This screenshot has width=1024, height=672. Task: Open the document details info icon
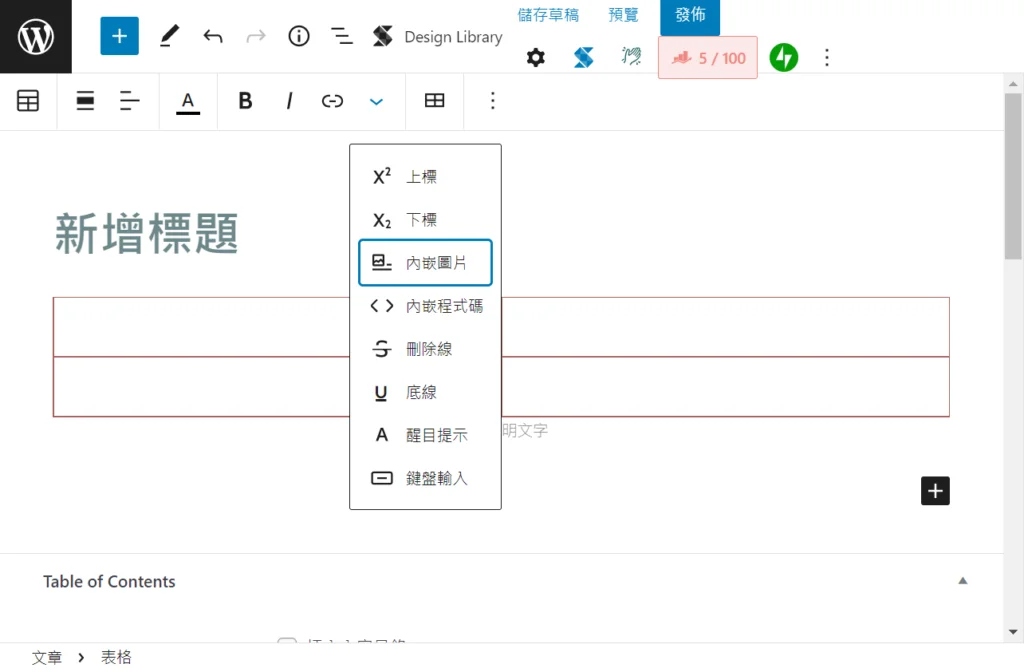coord(299,36)
